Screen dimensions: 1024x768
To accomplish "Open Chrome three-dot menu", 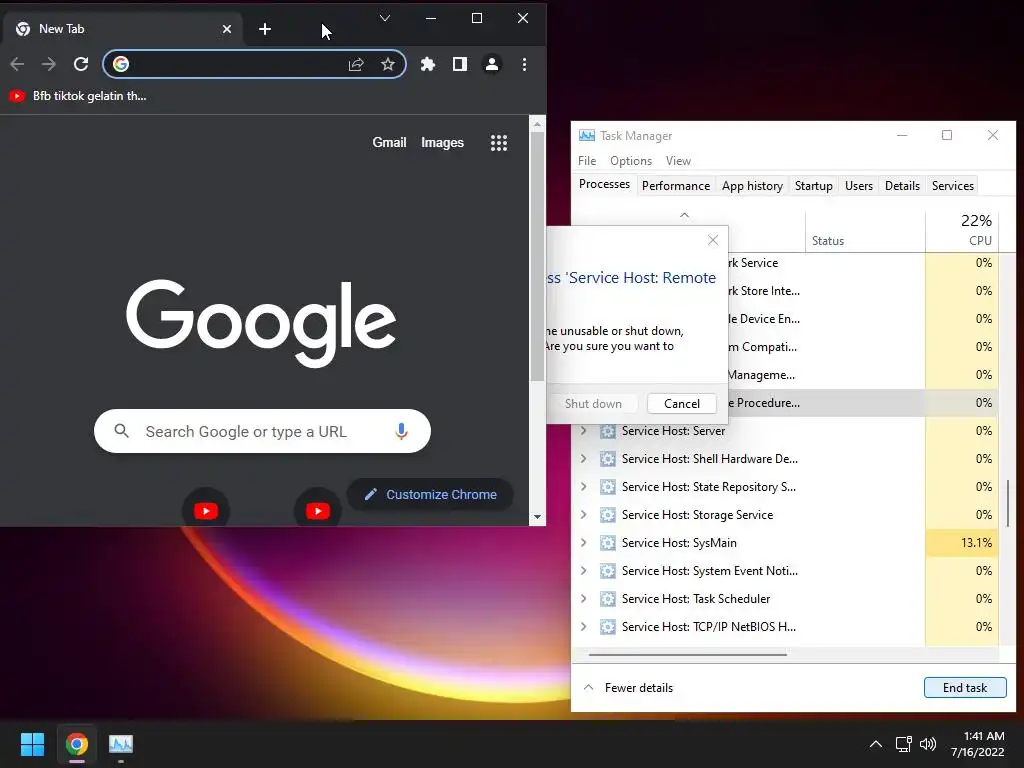I will pos(524,64).
